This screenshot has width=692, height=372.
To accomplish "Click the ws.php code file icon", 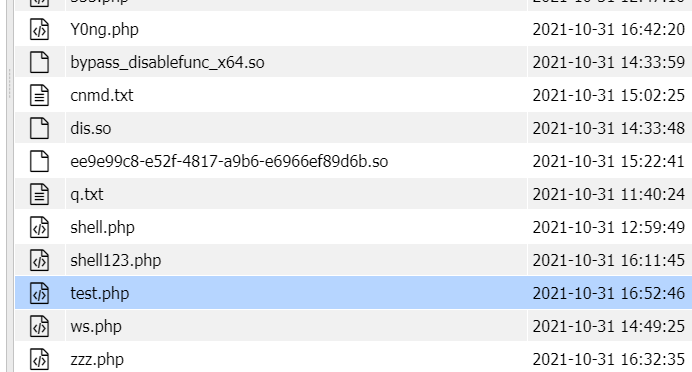I will coord(39,327).
